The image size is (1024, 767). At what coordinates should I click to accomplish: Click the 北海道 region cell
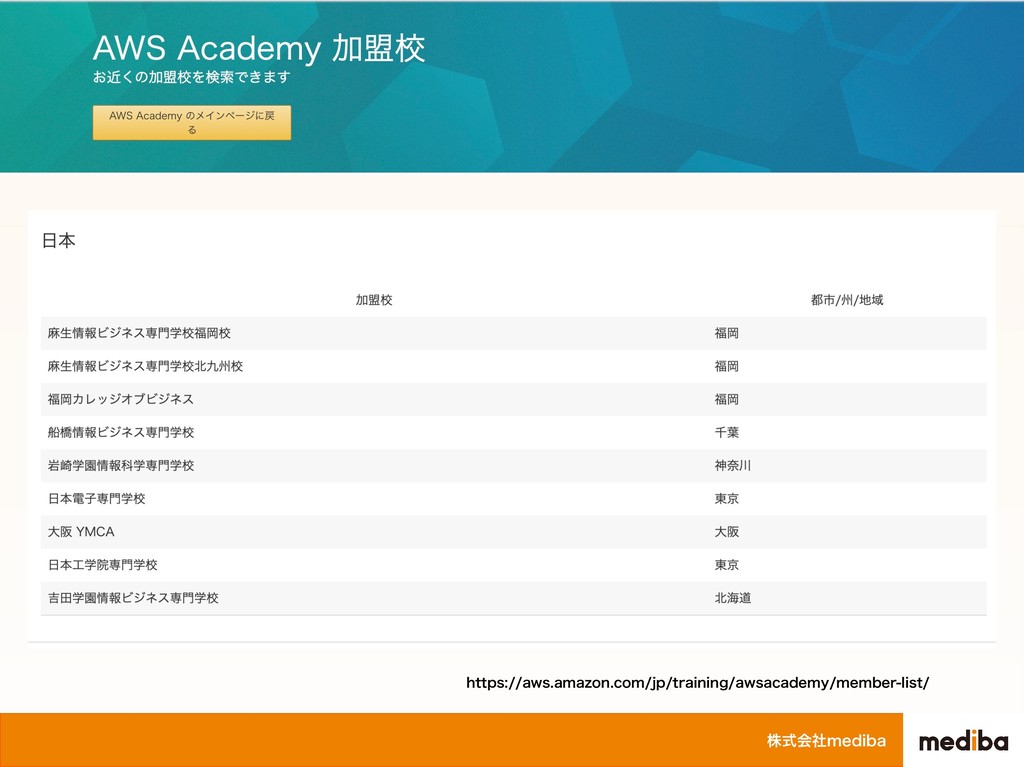(x=733, y=598)
